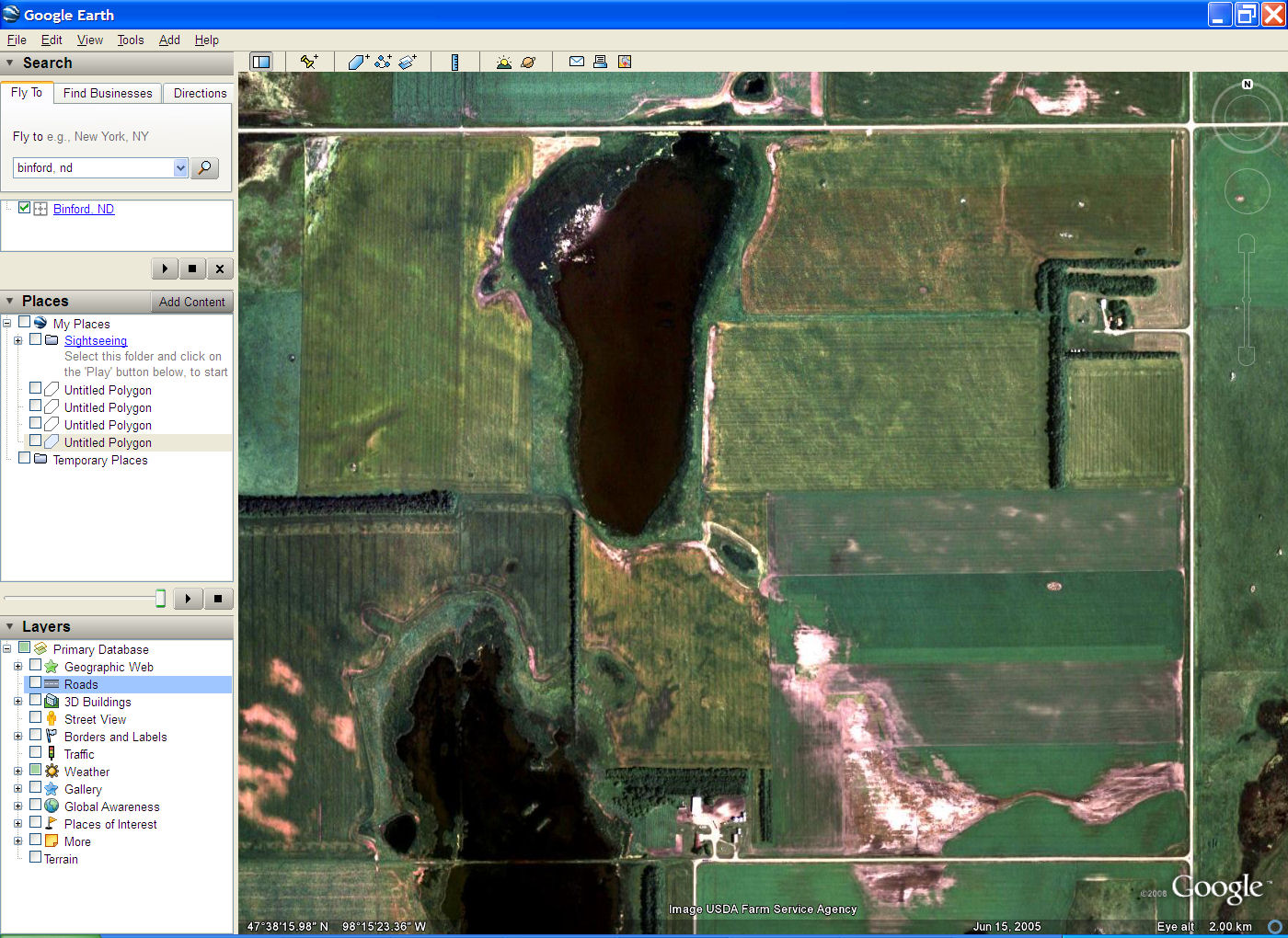The image size is (1288, 938).
Task: Open the View menu
Action: click(90, 40)
